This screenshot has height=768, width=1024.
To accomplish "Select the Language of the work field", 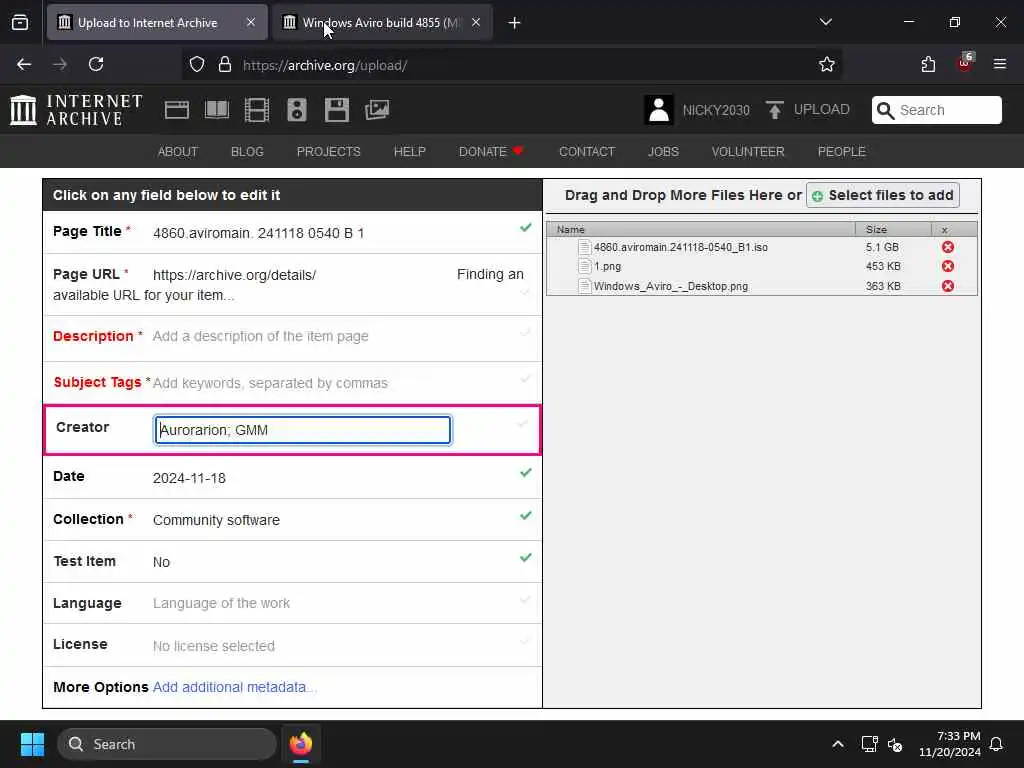I will (221, 603).
